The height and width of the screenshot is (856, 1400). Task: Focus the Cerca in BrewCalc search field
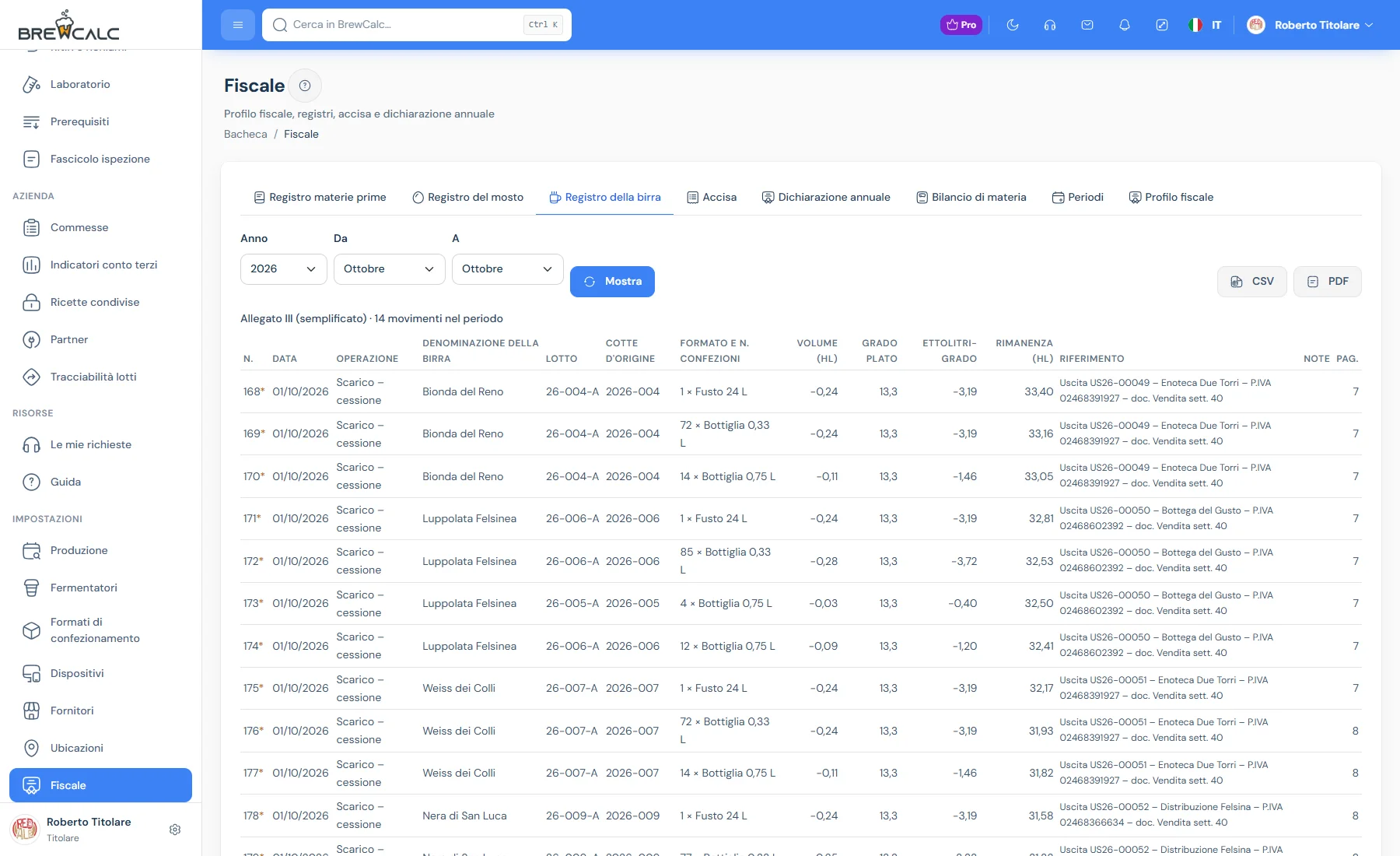pyautogui.click(x=417, y=25)
